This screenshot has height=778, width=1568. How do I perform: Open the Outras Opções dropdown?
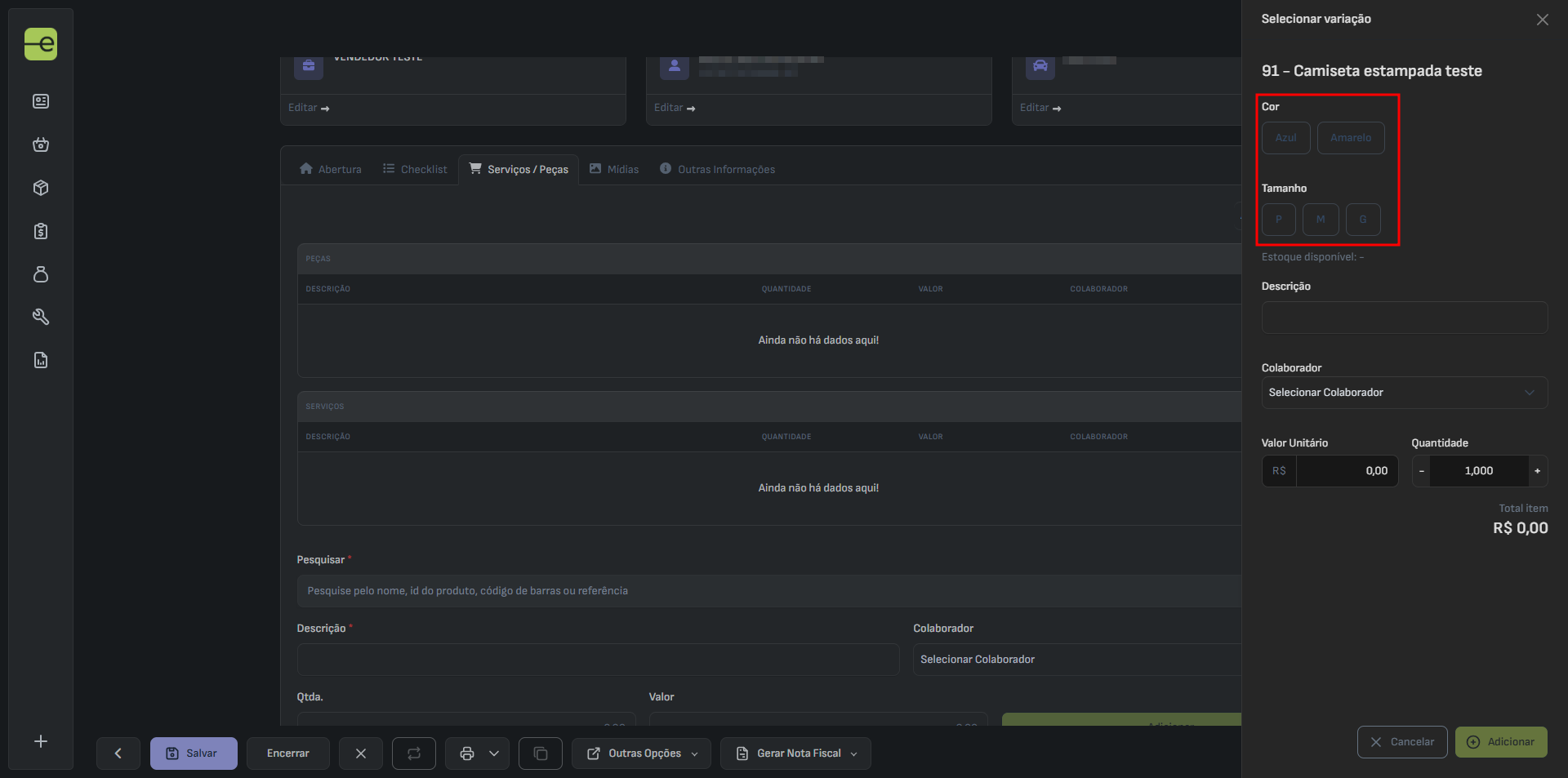tap(642, 754)
